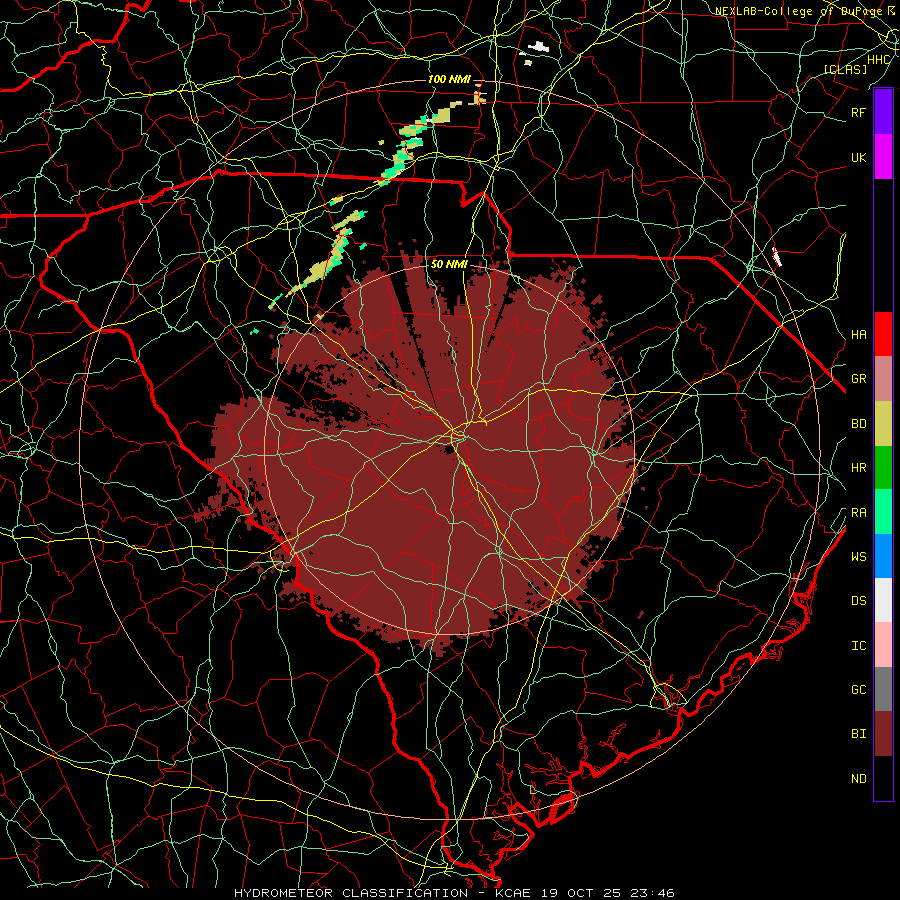Click the [CLAS] units label

pos(845,69)
